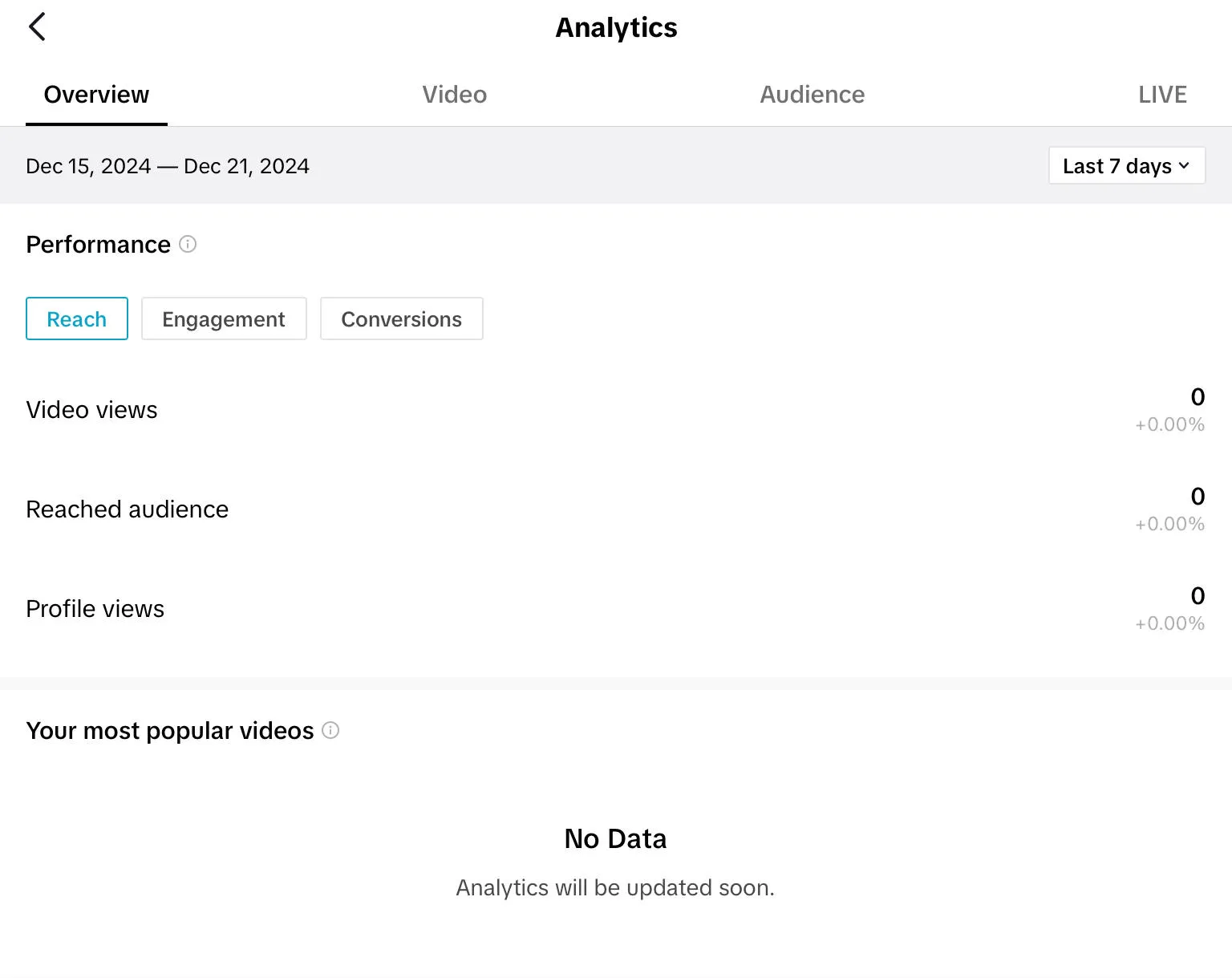The width and height of the screenshot is (1232, 978).
Task: Click the Profile views count value
Action: coord(1197,596)
